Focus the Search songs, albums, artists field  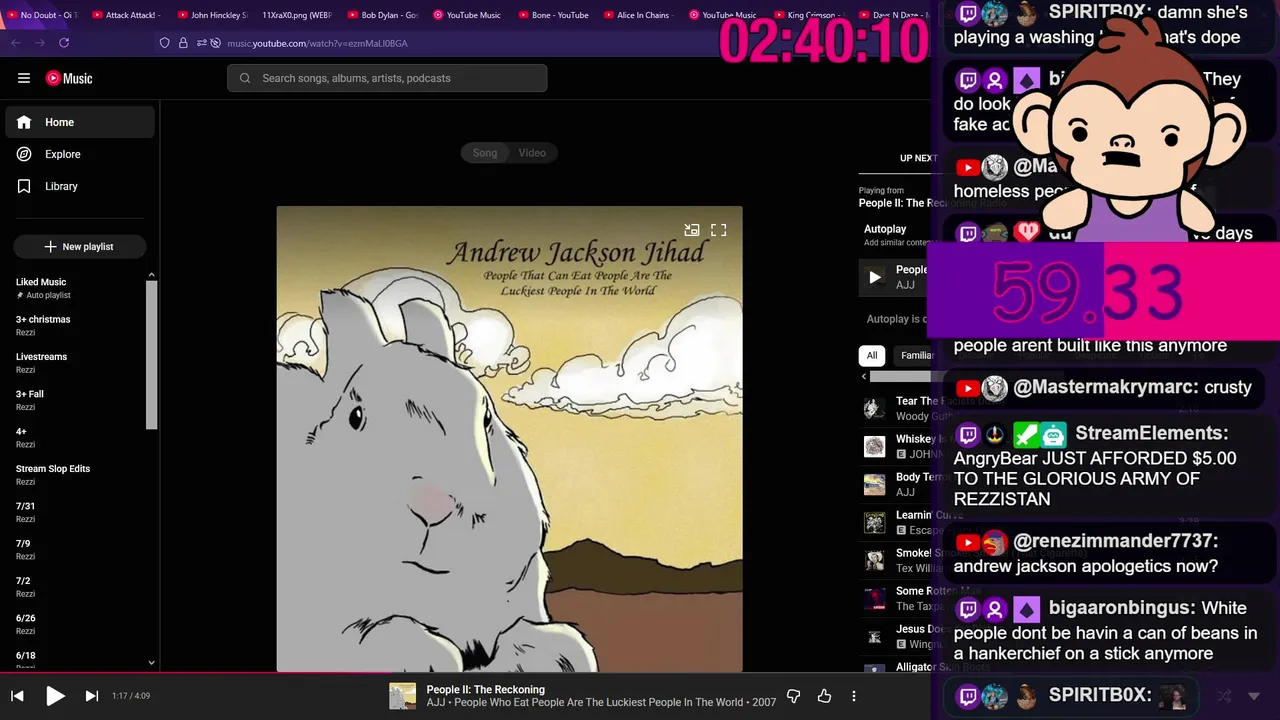[x=387, y=78]
